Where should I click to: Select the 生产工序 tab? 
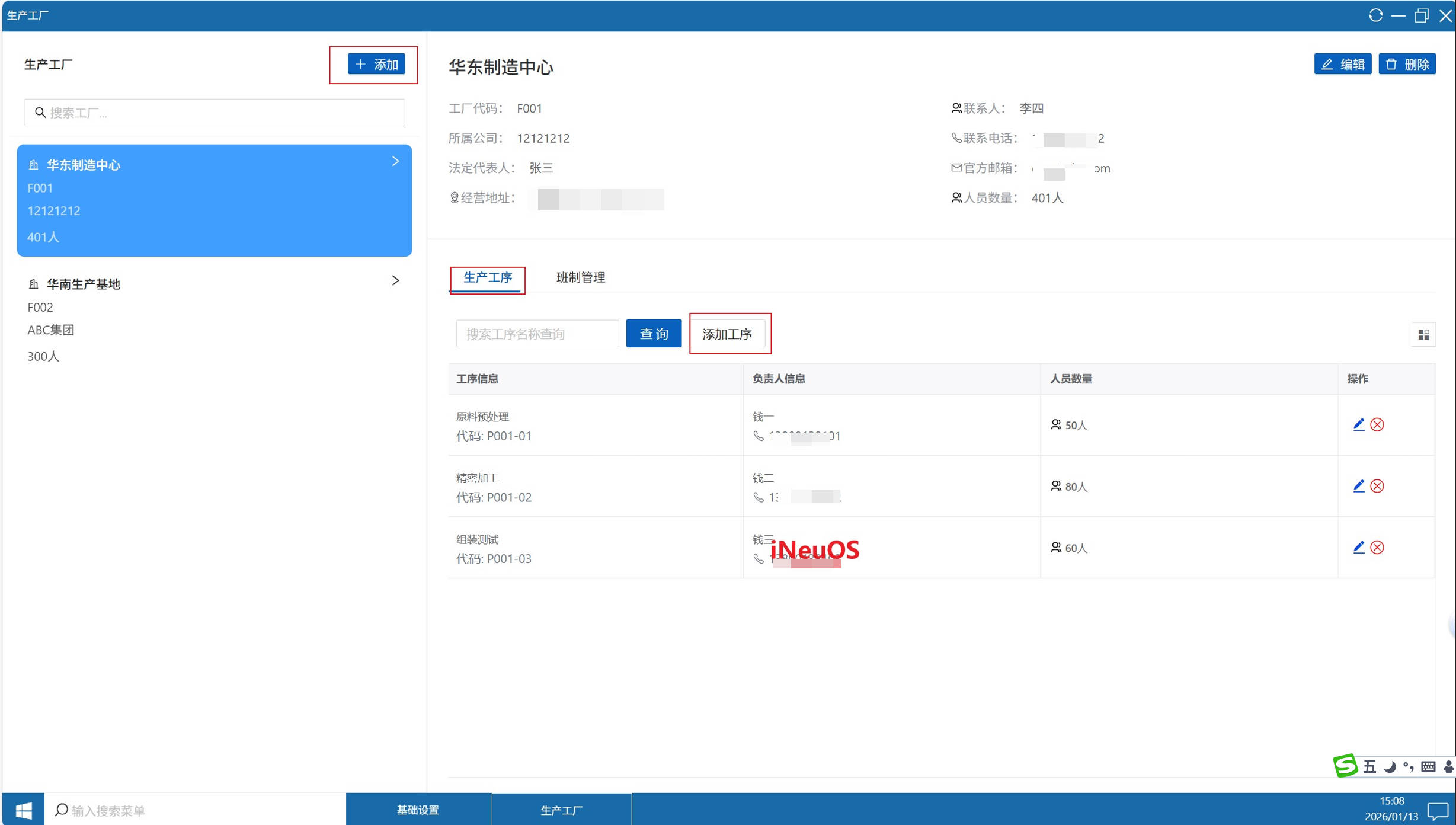tap(487, 277)
